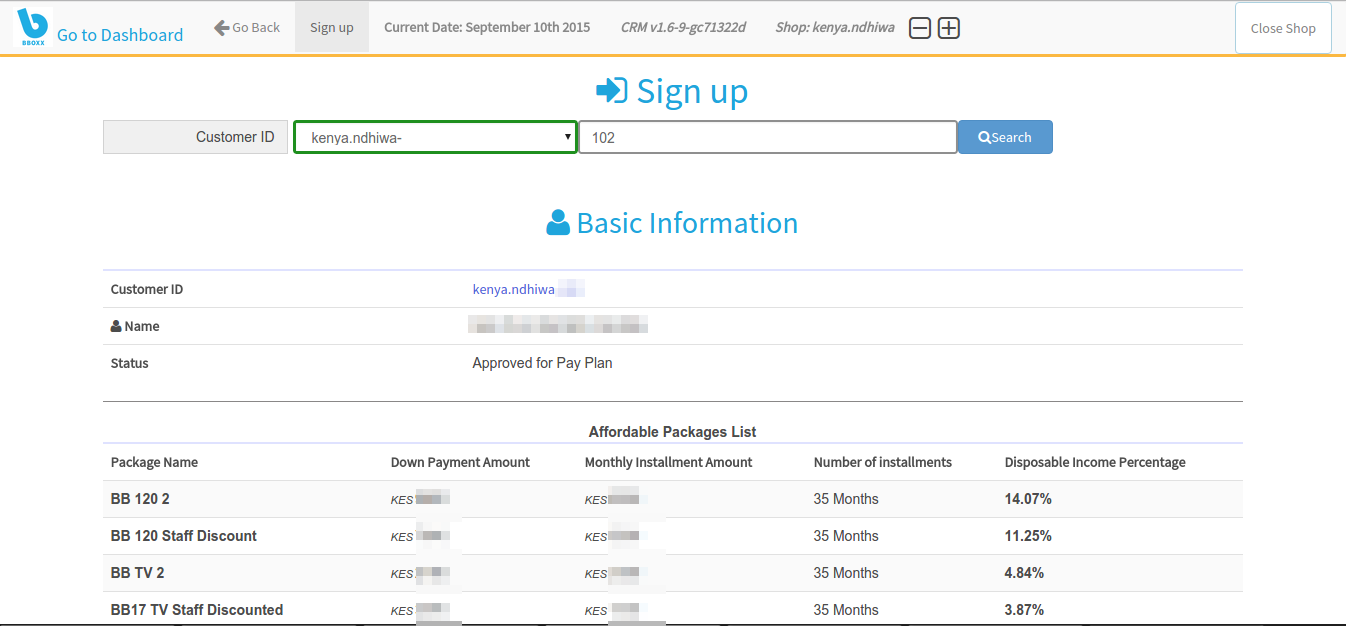
Task: Go Back using the arrow button
Action: (x=246, y=27)
